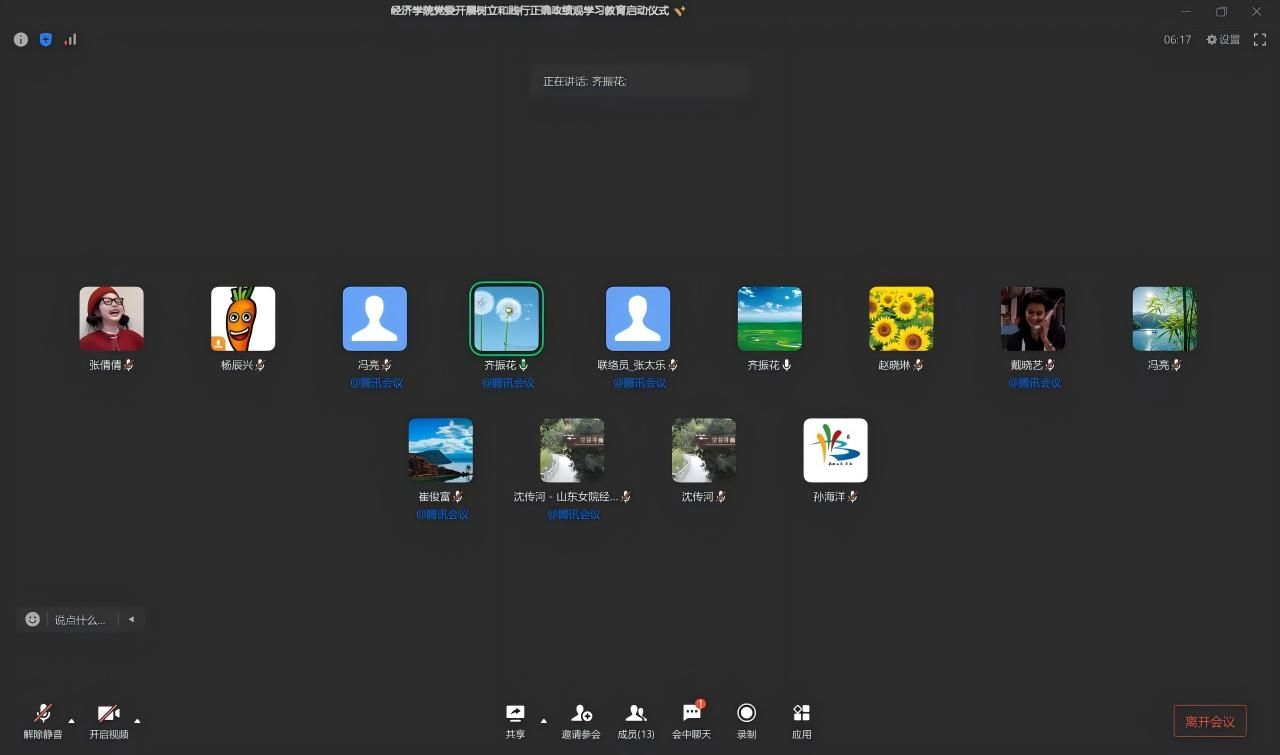Open the settings button at top right

pyautogui.click(x=1223, y=40)
